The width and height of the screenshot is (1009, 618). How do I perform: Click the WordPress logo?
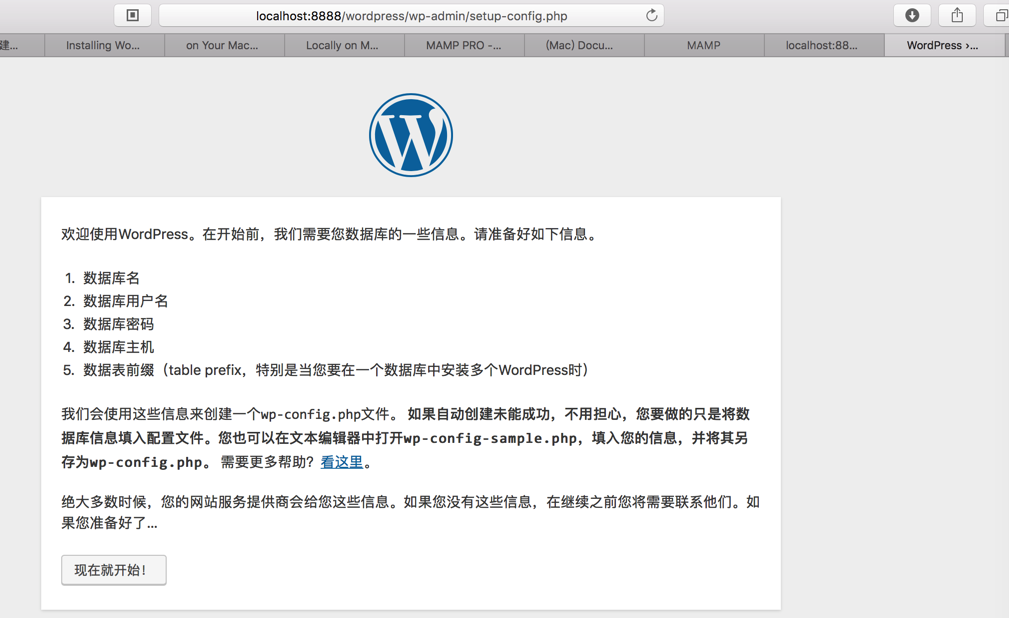click(x=411, y=135)
